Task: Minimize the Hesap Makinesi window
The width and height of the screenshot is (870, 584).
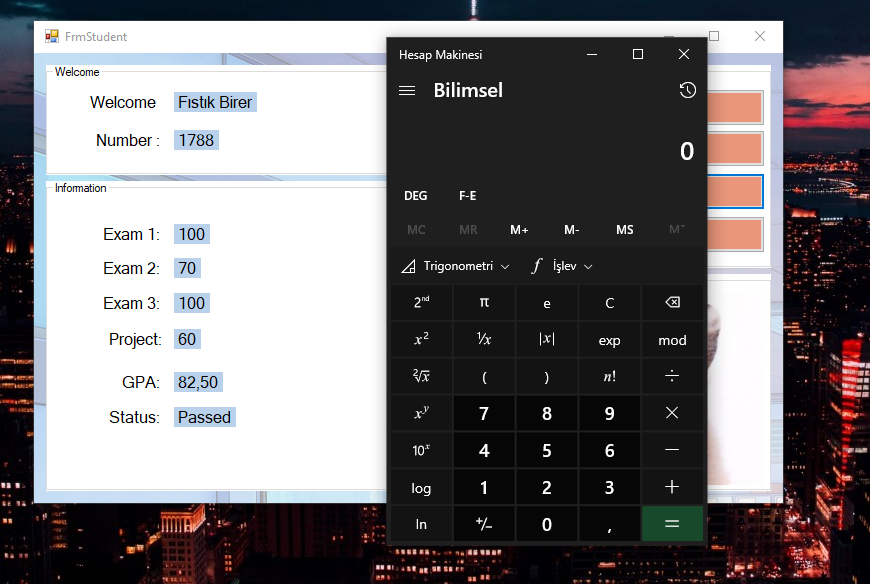Action: [592, 54]
